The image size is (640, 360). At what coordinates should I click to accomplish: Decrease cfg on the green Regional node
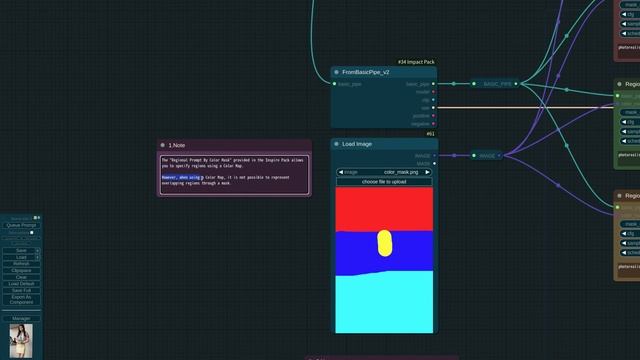pos(624,122)
